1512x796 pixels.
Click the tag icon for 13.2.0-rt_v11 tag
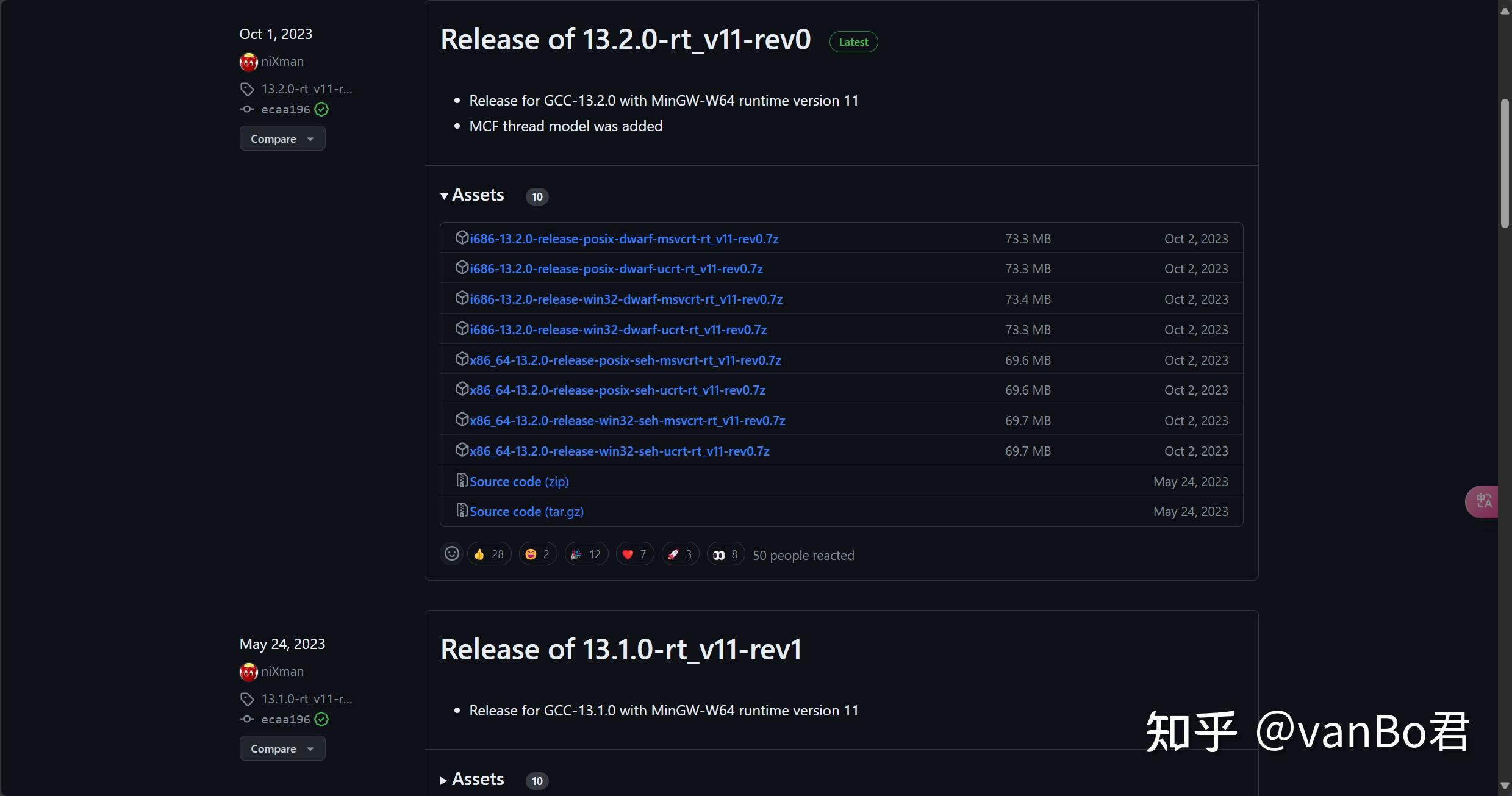point(247,89)
